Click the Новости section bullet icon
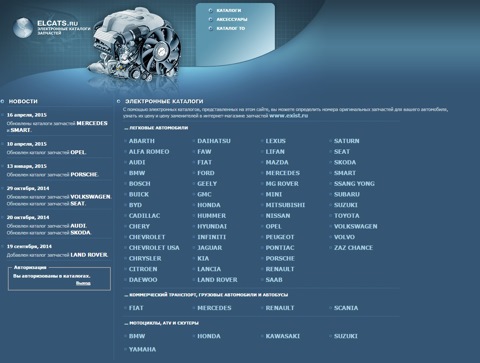This screenshot has height=363, width=480. 3,101
